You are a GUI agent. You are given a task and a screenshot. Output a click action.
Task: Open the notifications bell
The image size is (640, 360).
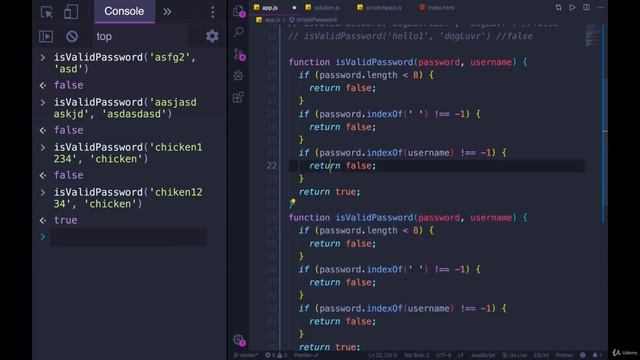(596, 355)
